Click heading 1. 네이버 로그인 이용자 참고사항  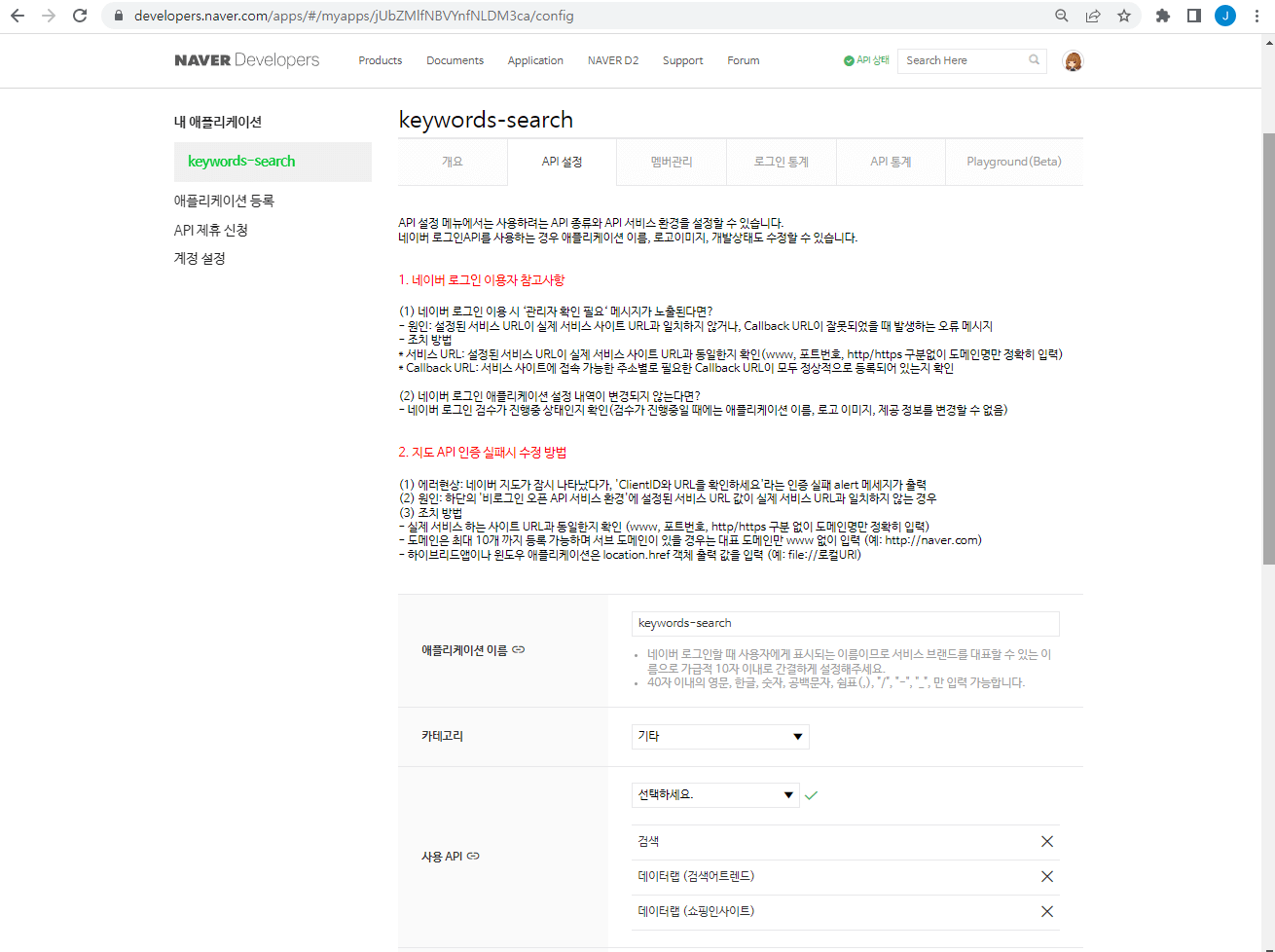click(481, 279)
